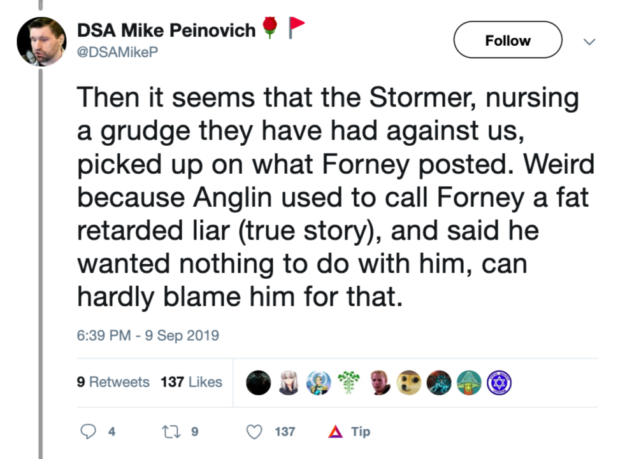Click the Brave Tip triangle icon
The height and width of the screenshot is (459, 618).
tap(335, 432)
